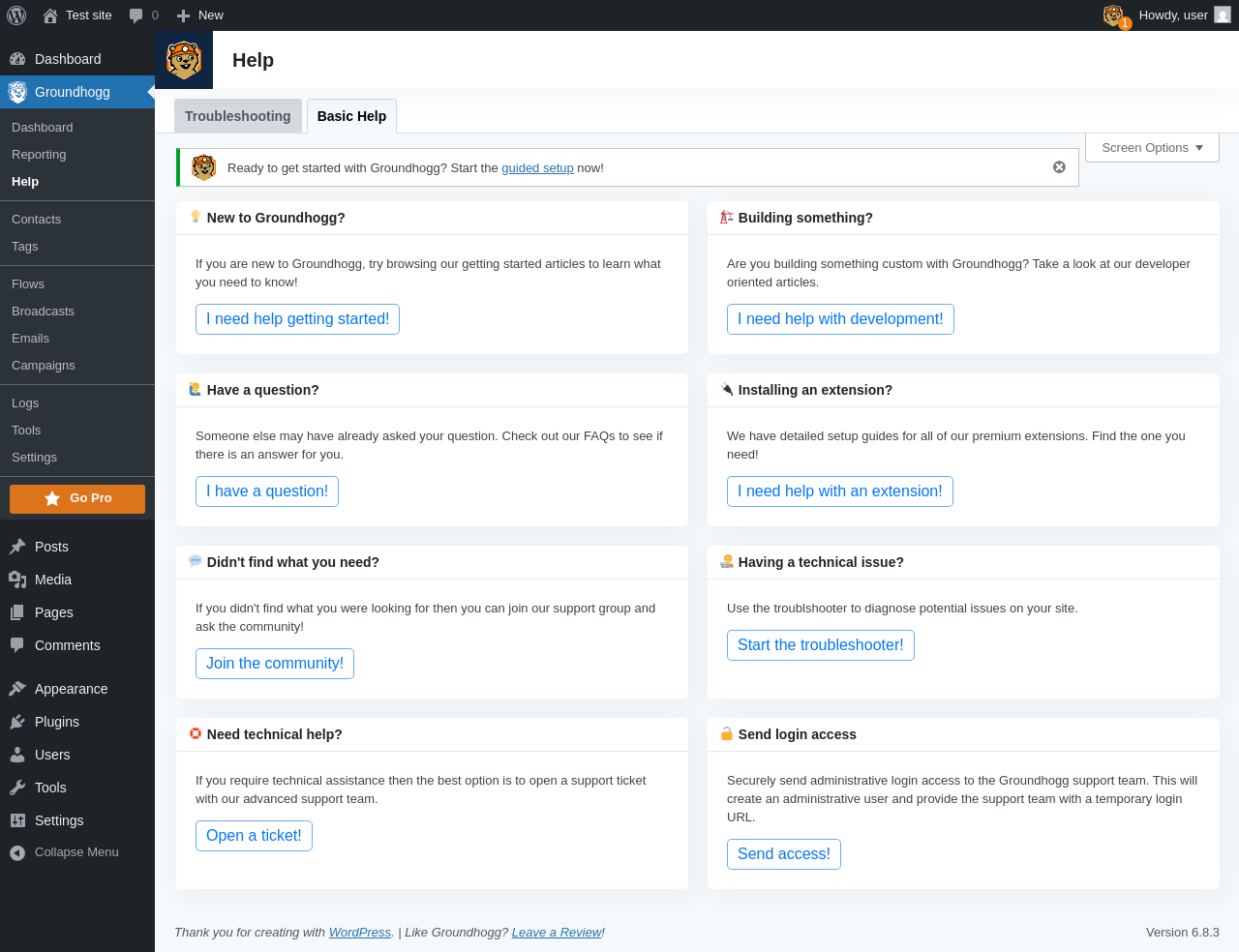The width and height of the screenshot is (1239, 952).
Task: Click the Groundhogg notification icon in admin bar
Action: [1114, 15]
